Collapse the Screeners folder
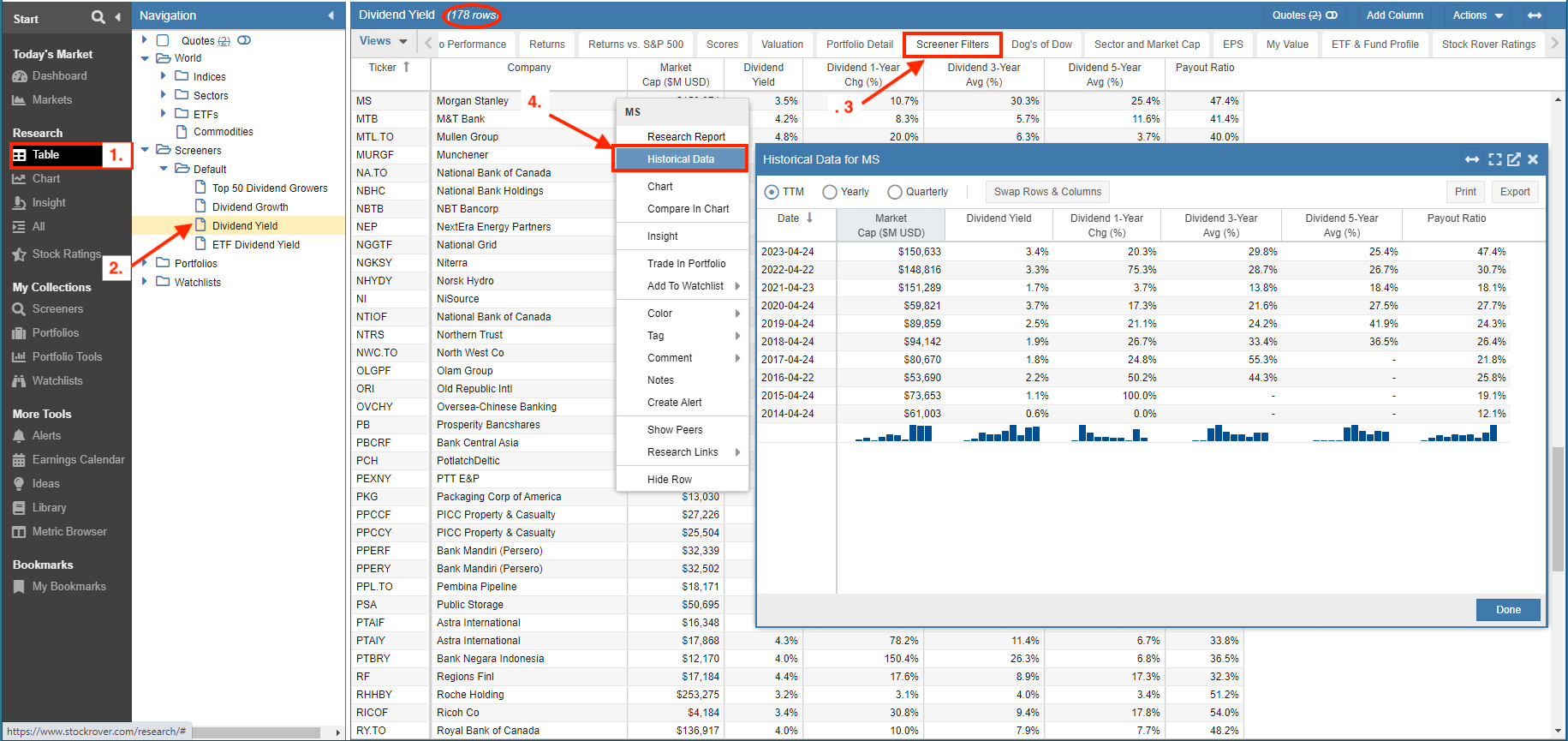 [145, 150]
